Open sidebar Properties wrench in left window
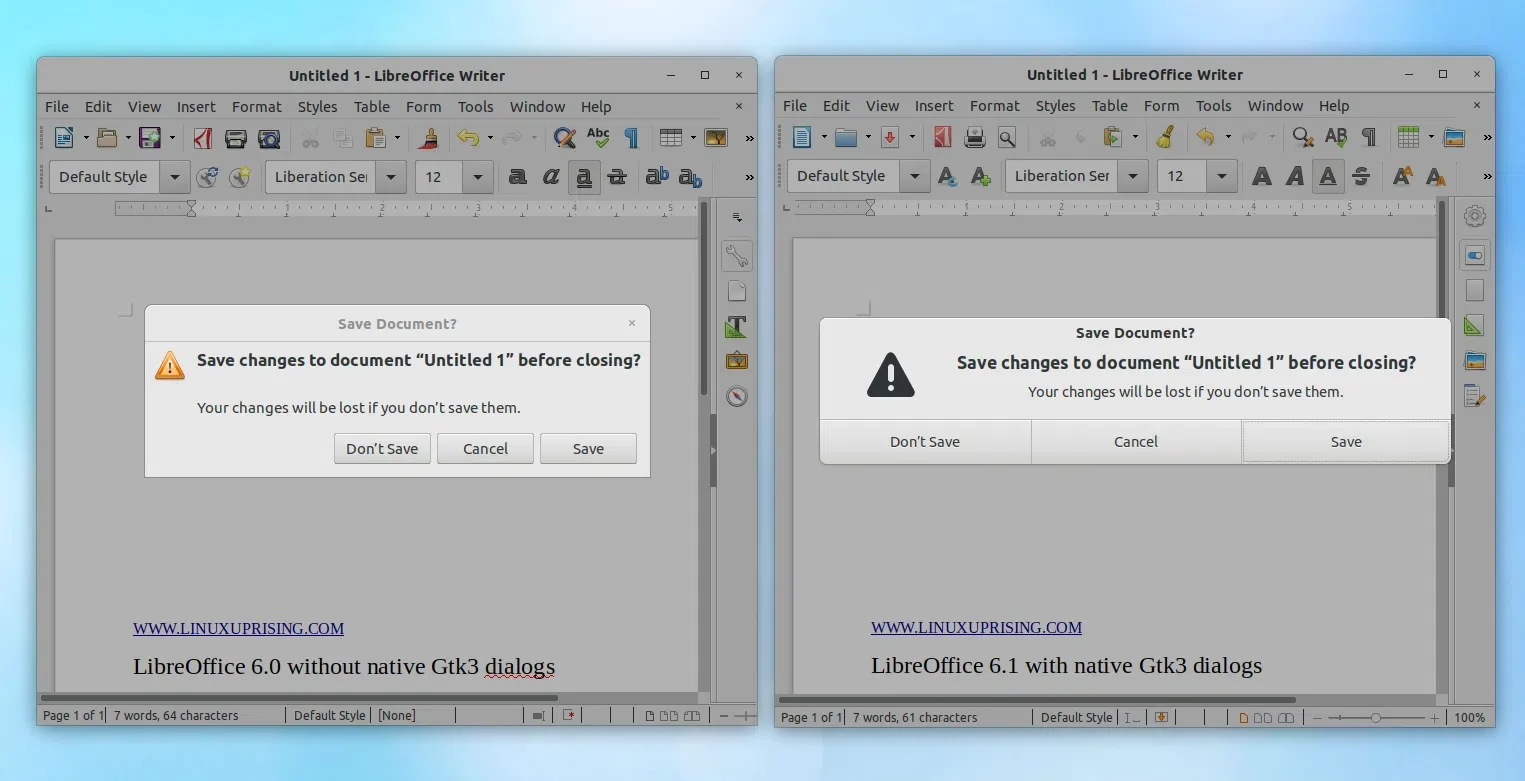 click(737, 256)
